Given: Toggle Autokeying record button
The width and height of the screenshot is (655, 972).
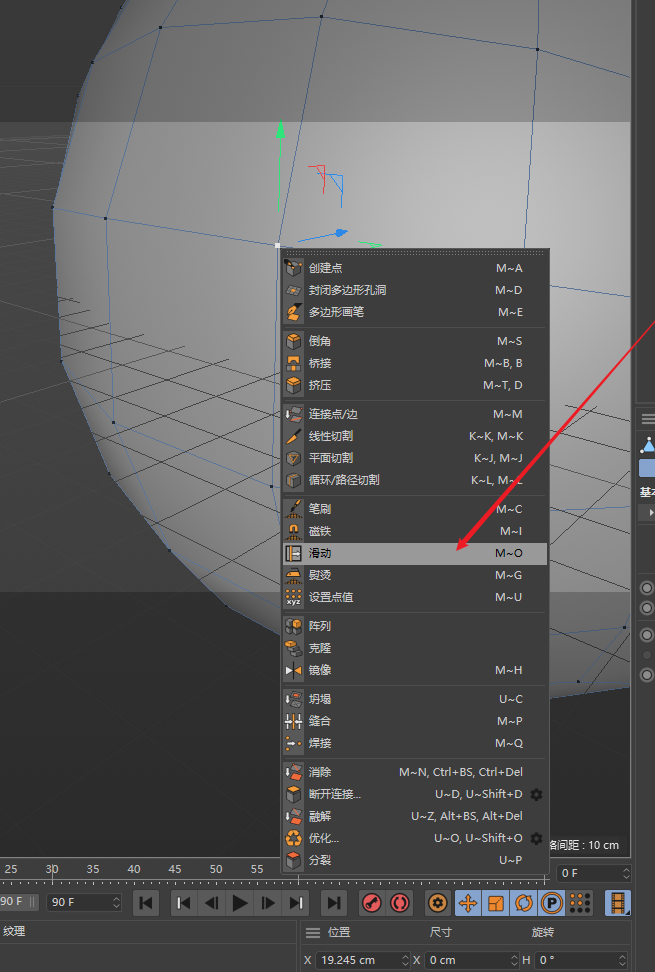Looking at the screenshot, I should point(400,903).
